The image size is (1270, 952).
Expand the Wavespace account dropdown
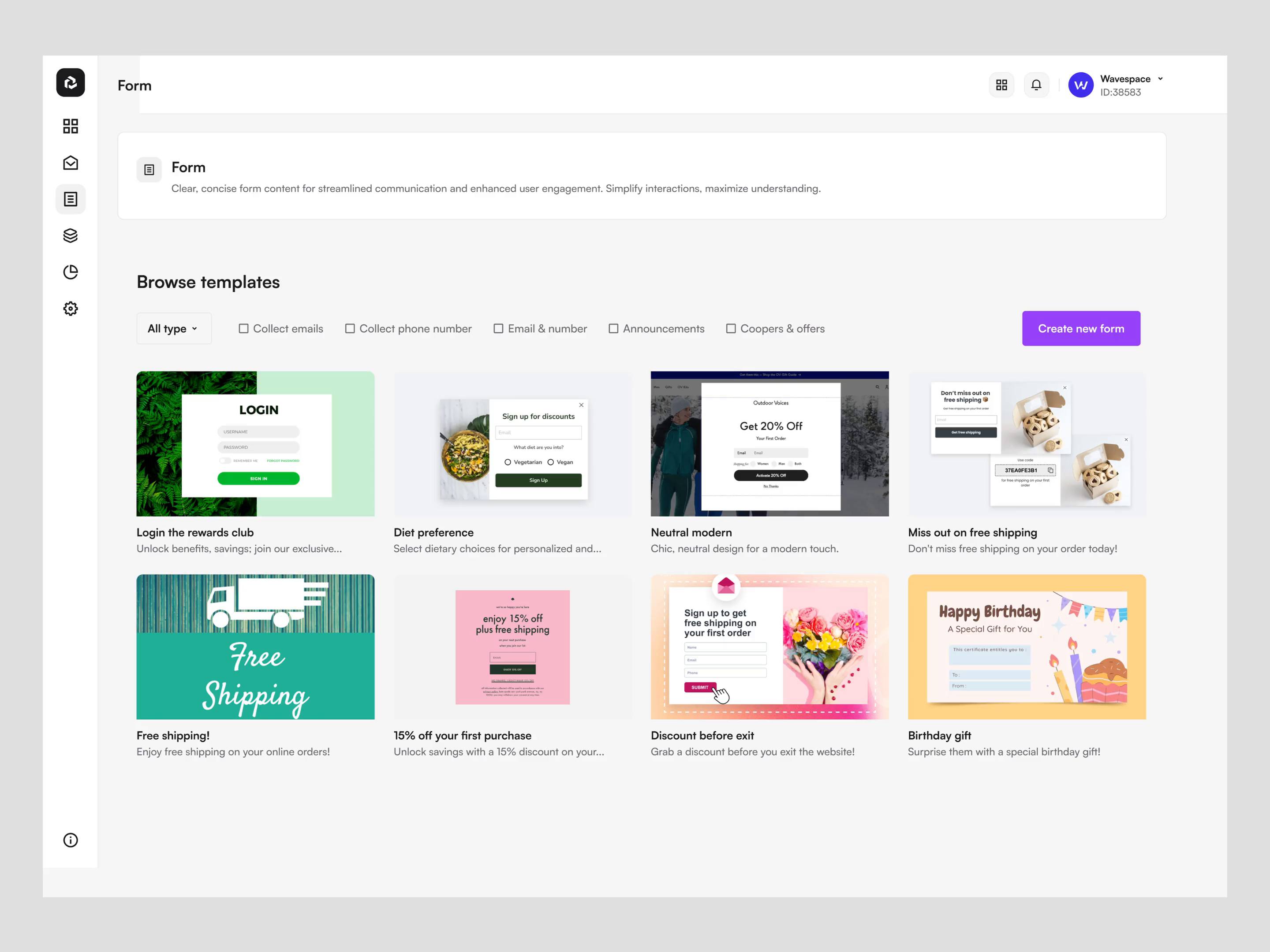pos(1161,78)
